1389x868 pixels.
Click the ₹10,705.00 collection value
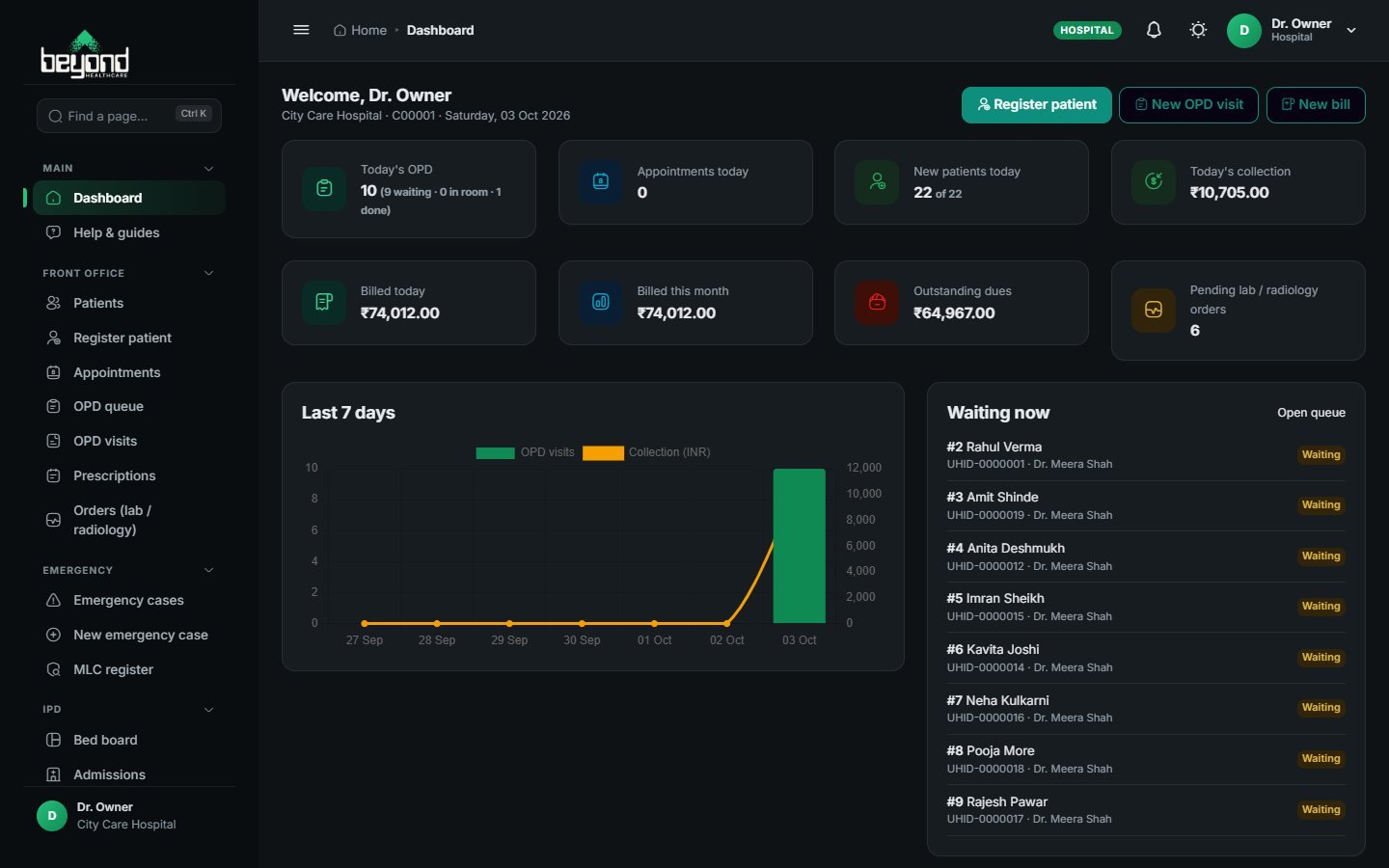[x=1229, y=192]
